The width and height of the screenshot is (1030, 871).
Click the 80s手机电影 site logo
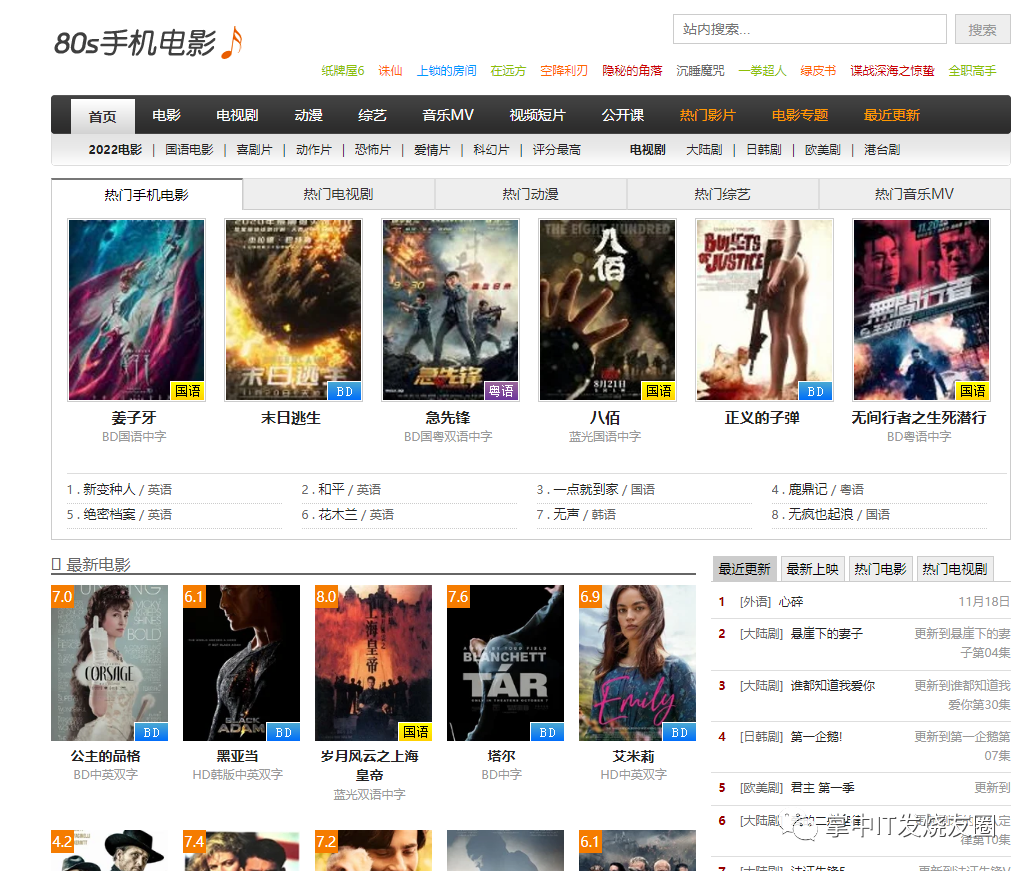point(148,43)
